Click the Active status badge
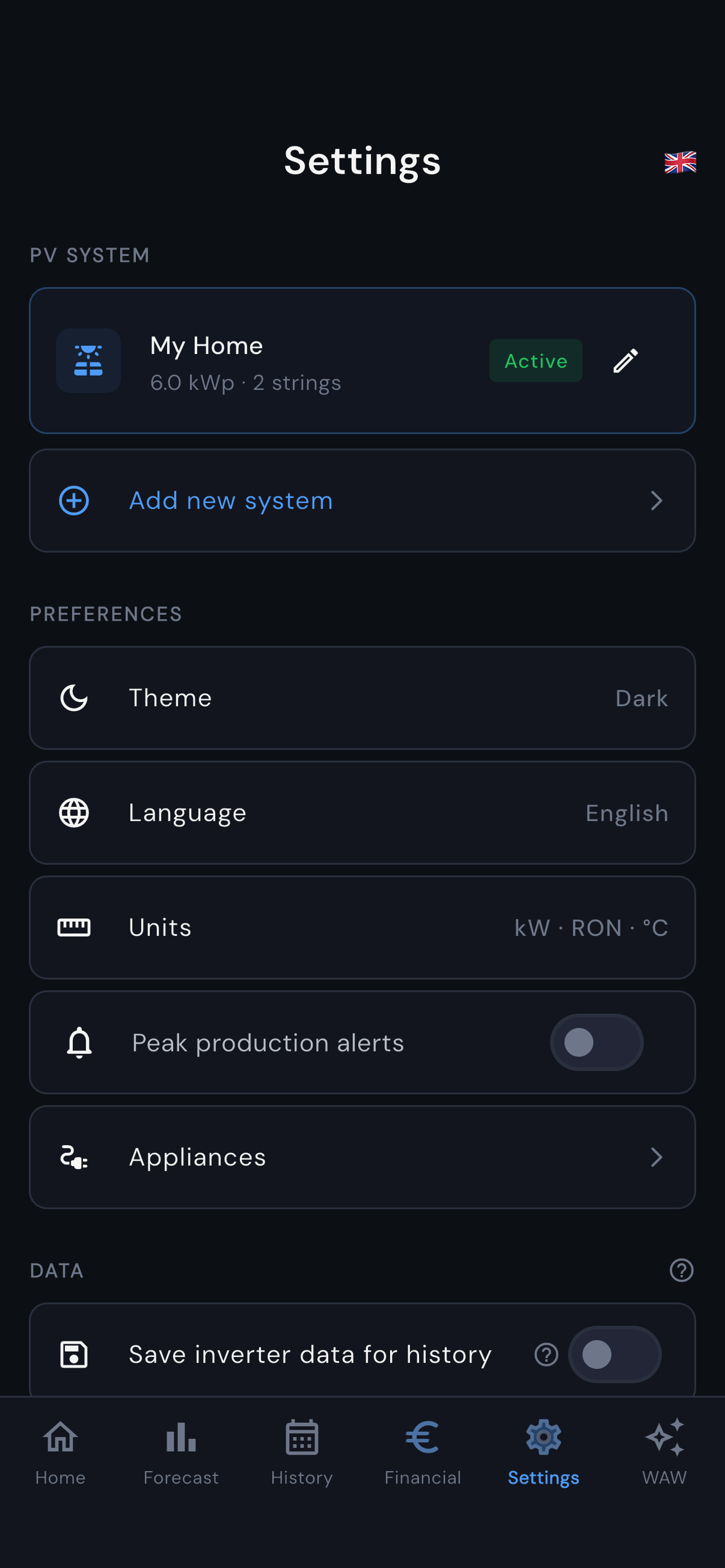This screenshot has height=1568, width=725. click(536, 360)
